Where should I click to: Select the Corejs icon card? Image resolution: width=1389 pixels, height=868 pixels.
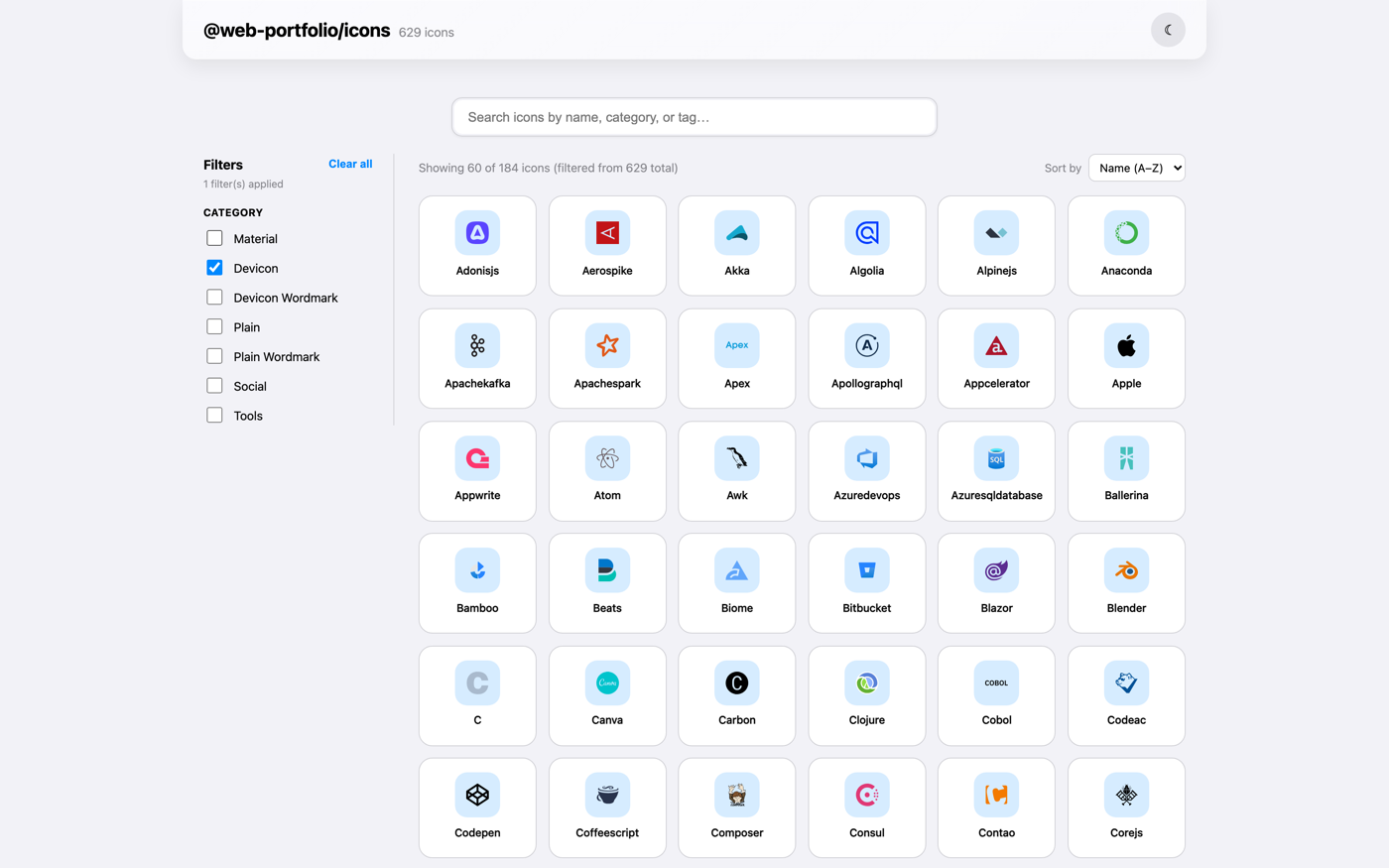[1126, 807]
